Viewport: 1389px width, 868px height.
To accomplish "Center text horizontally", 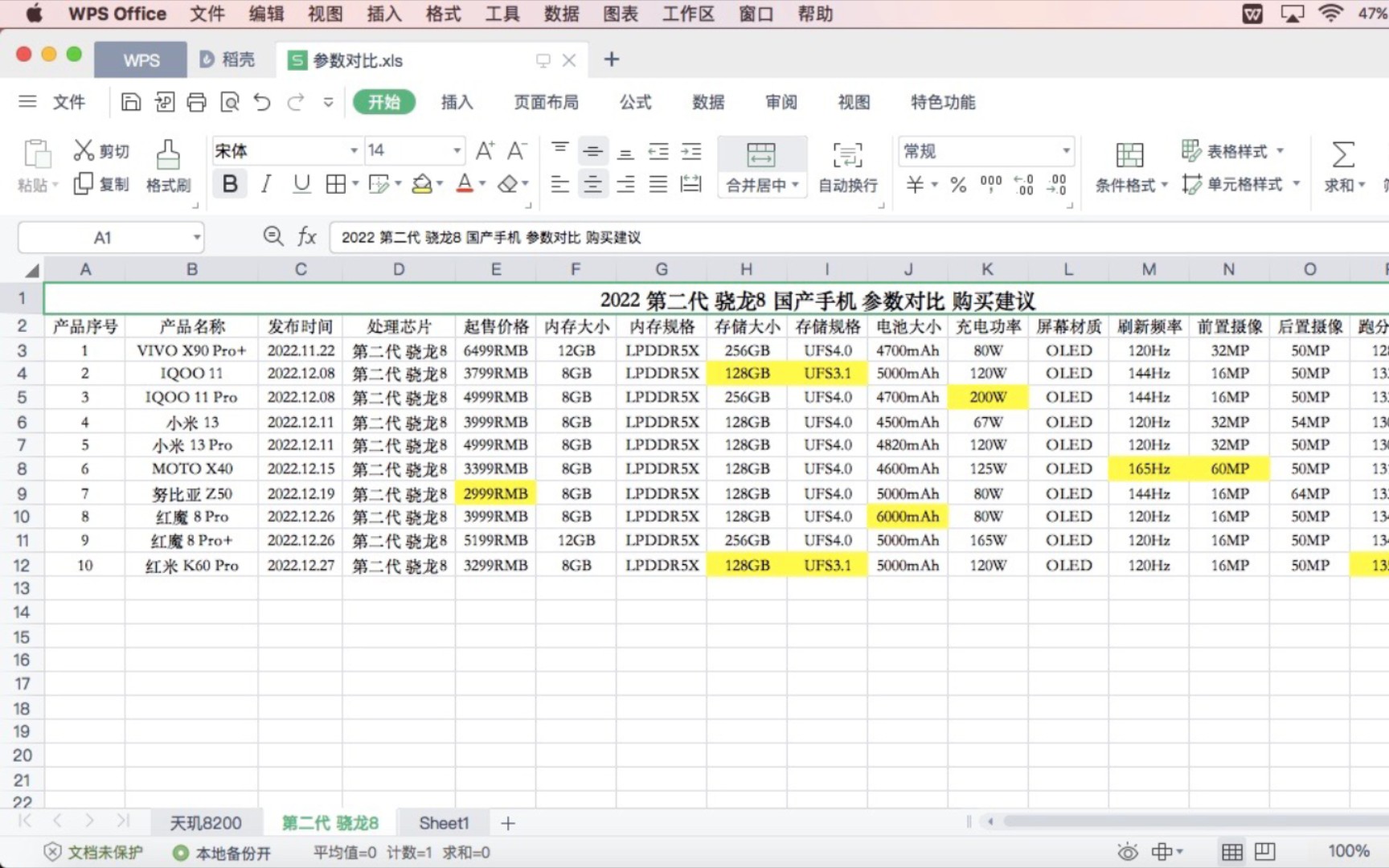I will (x=593, y=184).
